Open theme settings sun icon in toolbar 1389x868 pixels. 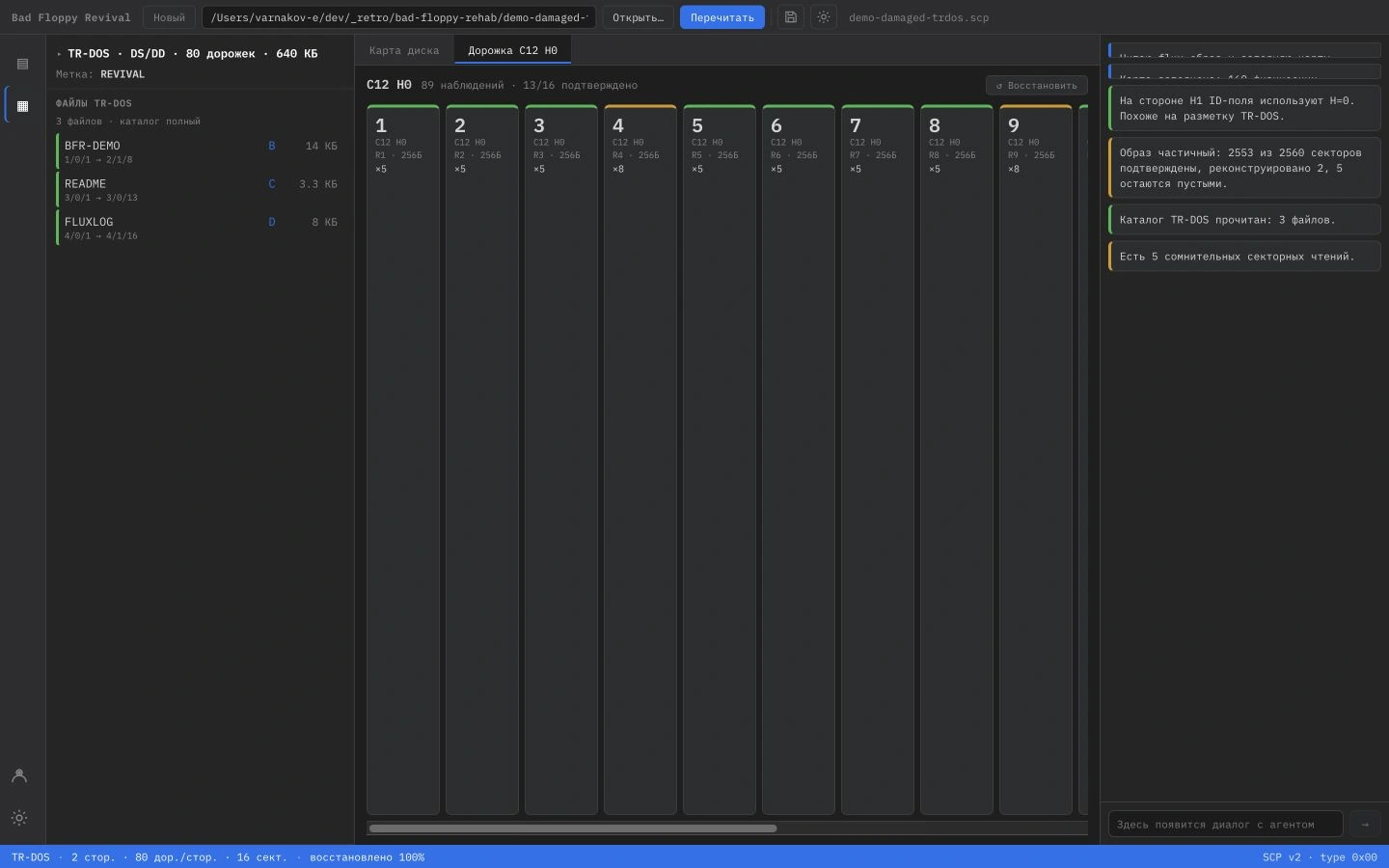(824, 17)
